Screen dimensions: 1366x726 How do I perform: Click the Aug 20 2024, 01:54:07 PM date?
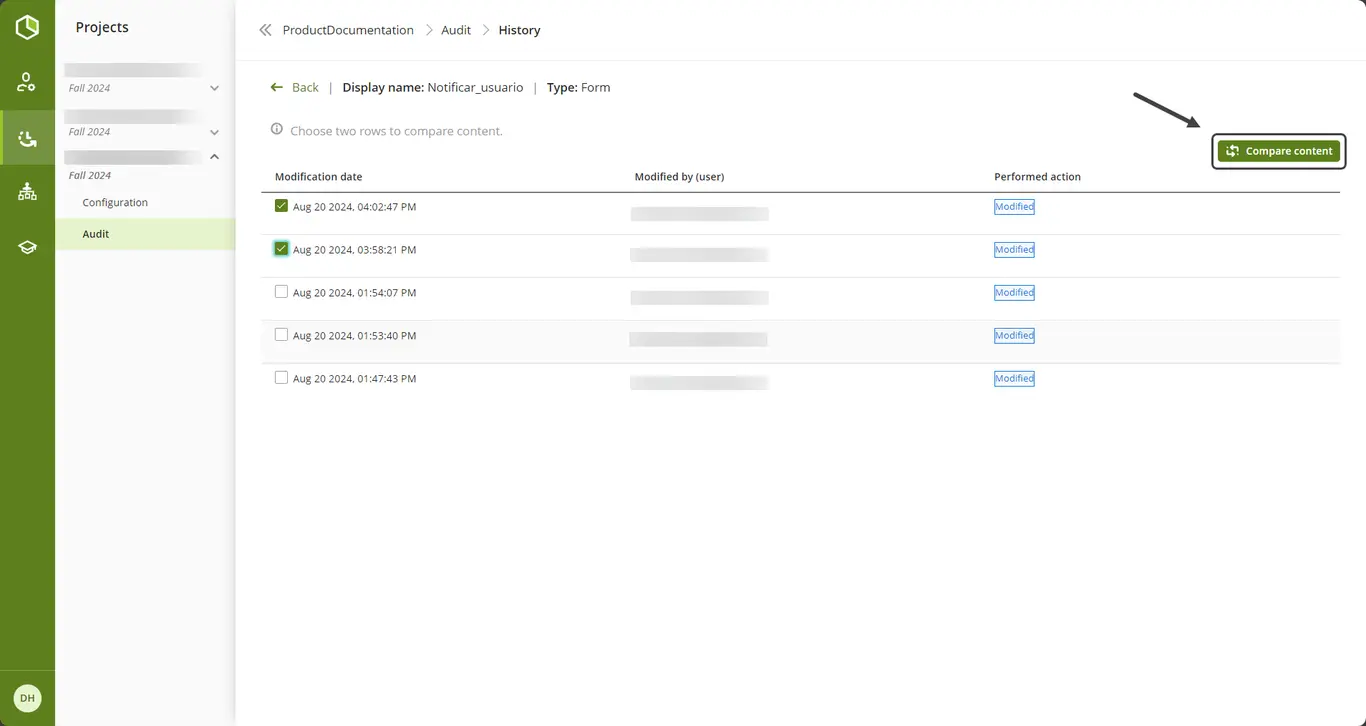point(354,293)
